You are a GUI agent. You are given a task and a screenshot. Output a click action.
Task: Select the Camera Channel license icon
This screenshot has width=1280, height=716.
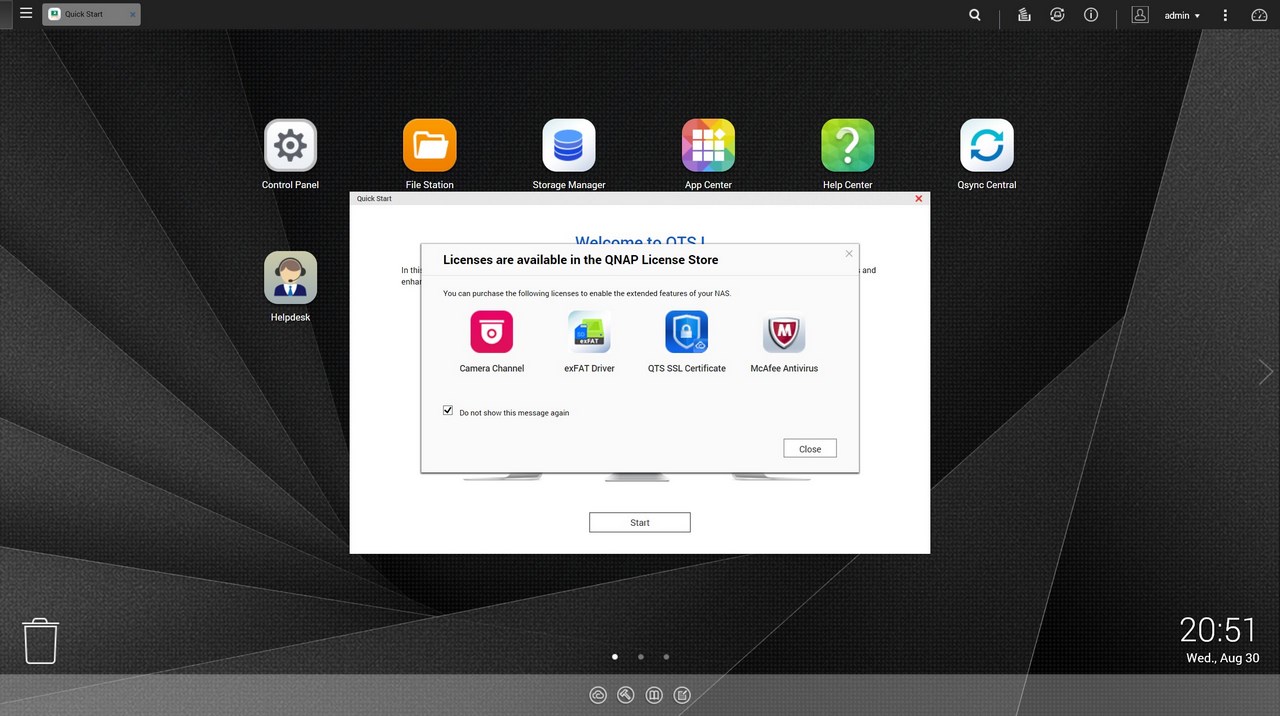tap(492, 331)
